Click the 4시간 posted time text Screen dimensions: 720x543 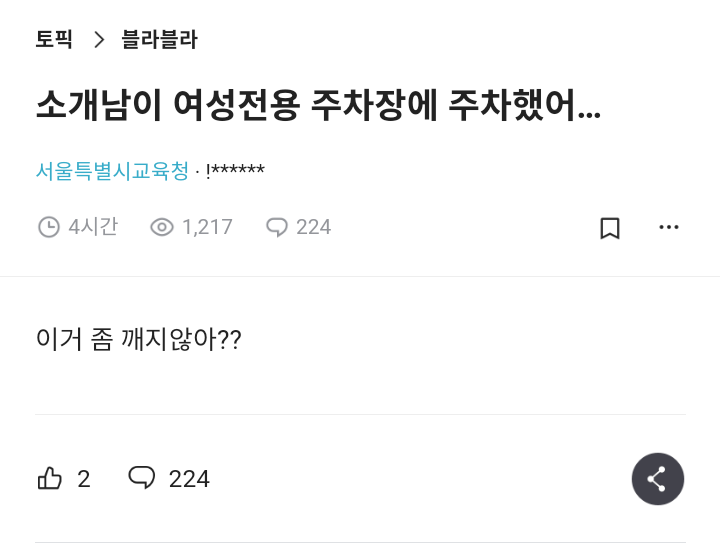pyautogui.click(x=93, y=228)
